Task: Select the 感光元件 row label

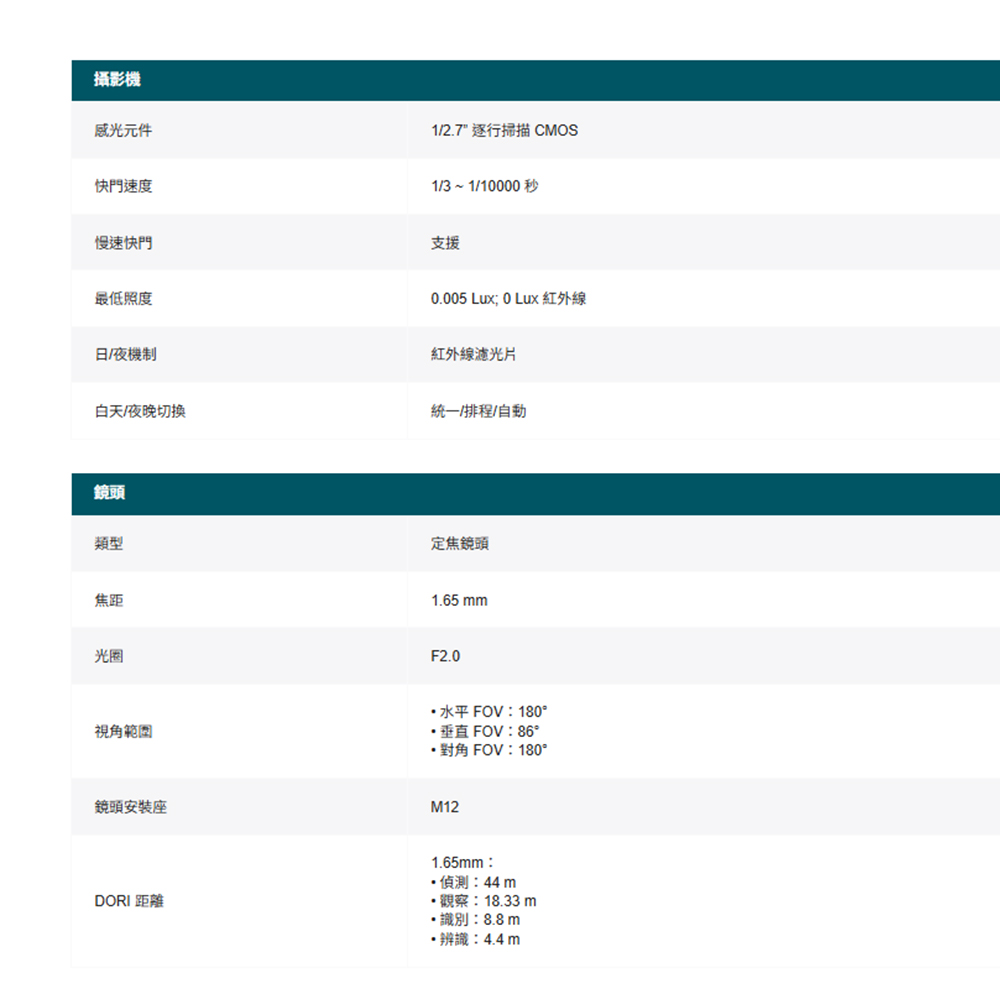Action: pos(123,130)
